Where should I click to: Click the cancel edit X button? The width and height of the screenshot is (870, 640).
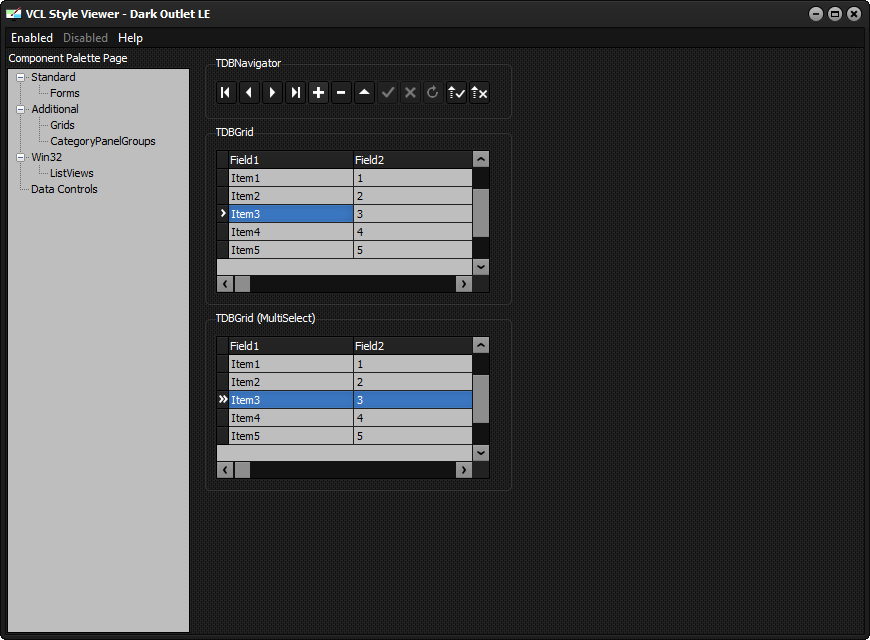[x=411, y=93]
